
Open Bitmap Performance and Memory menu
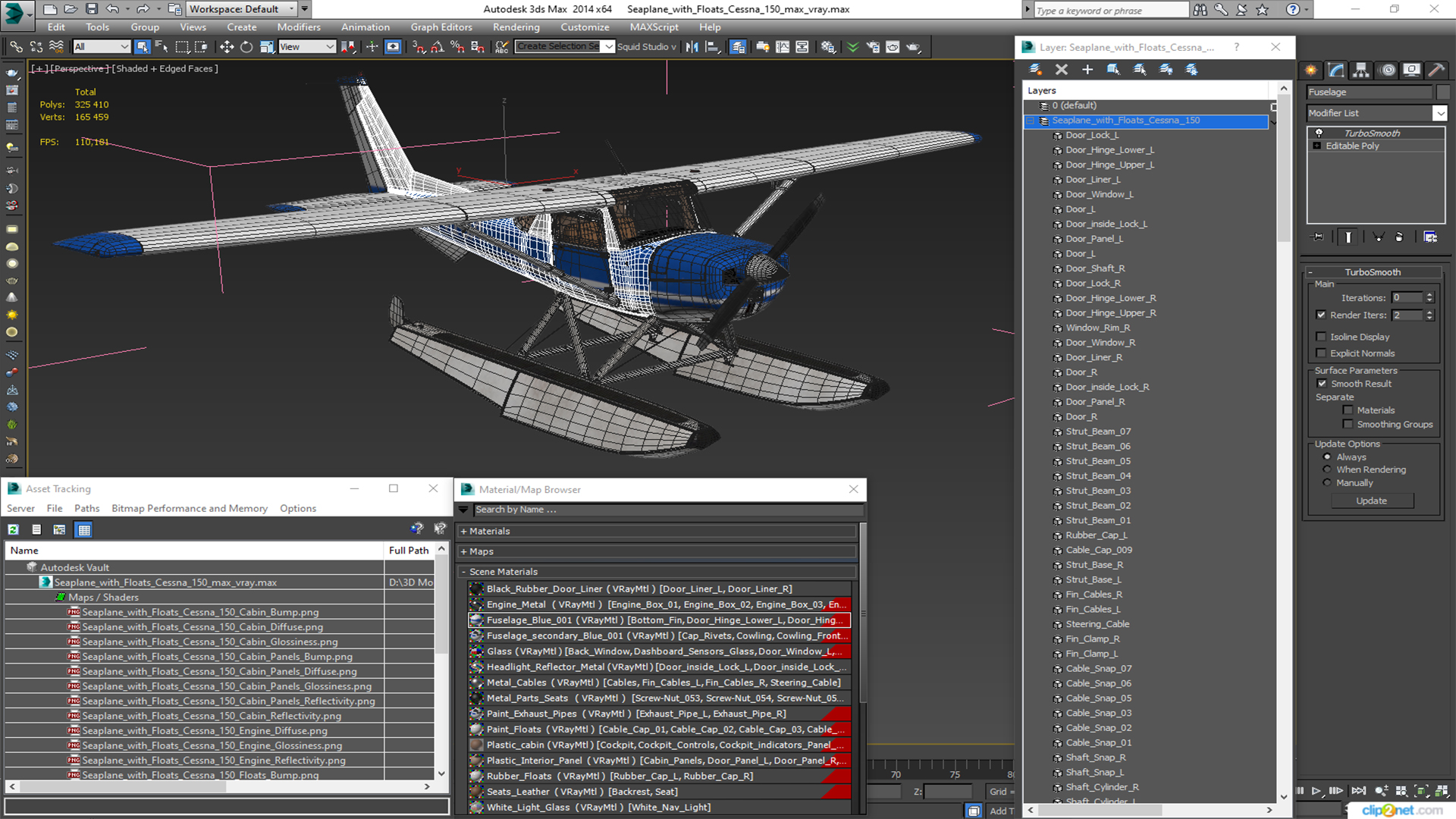190,509
